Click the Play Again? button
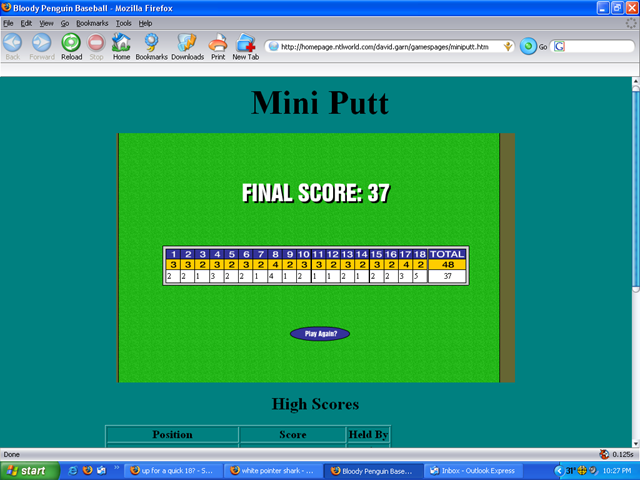 [320, 334]
